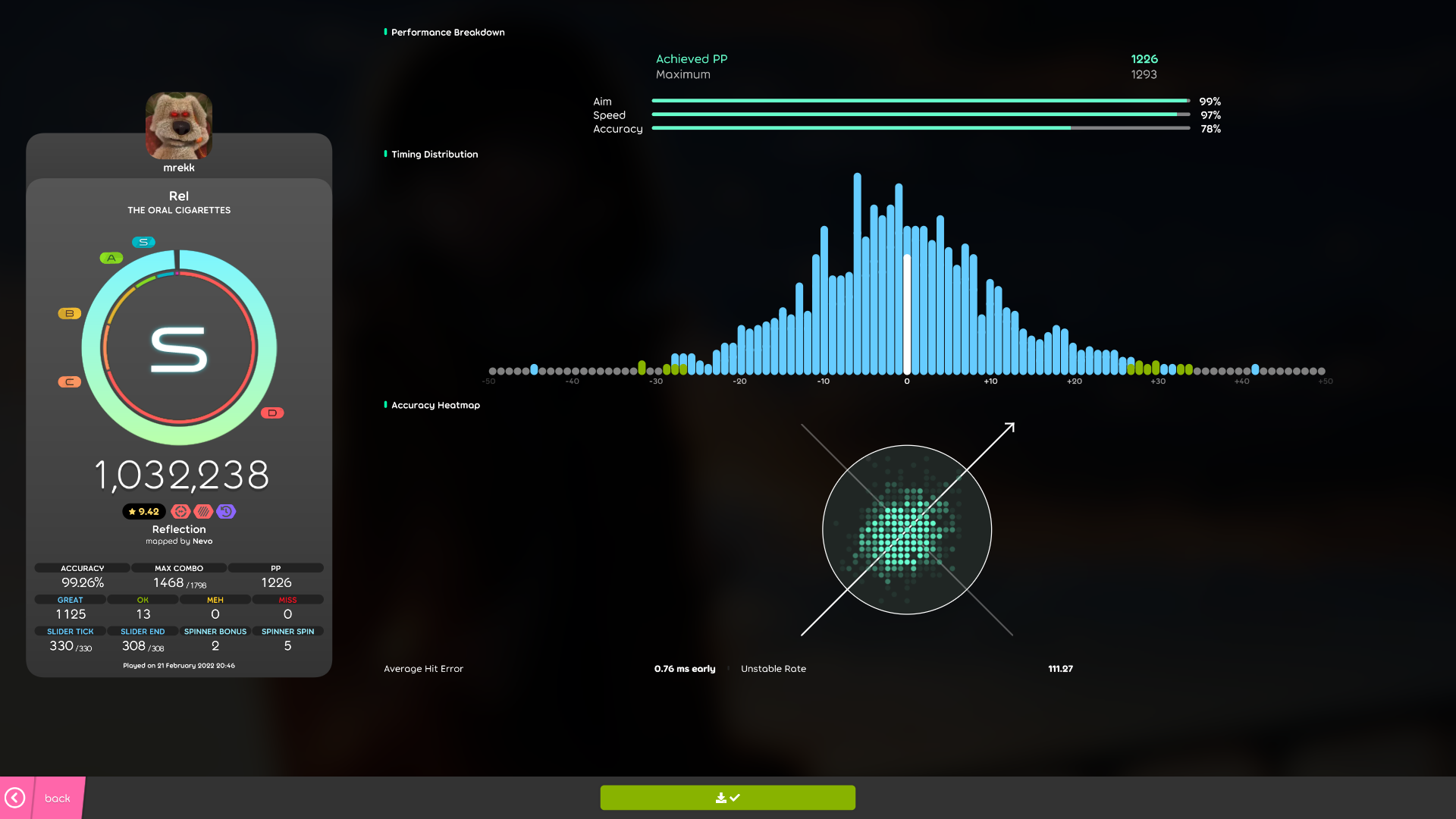Click the Hidden mod icon
The height and width of the screenshot is (819, 1456).
[202, 511]
